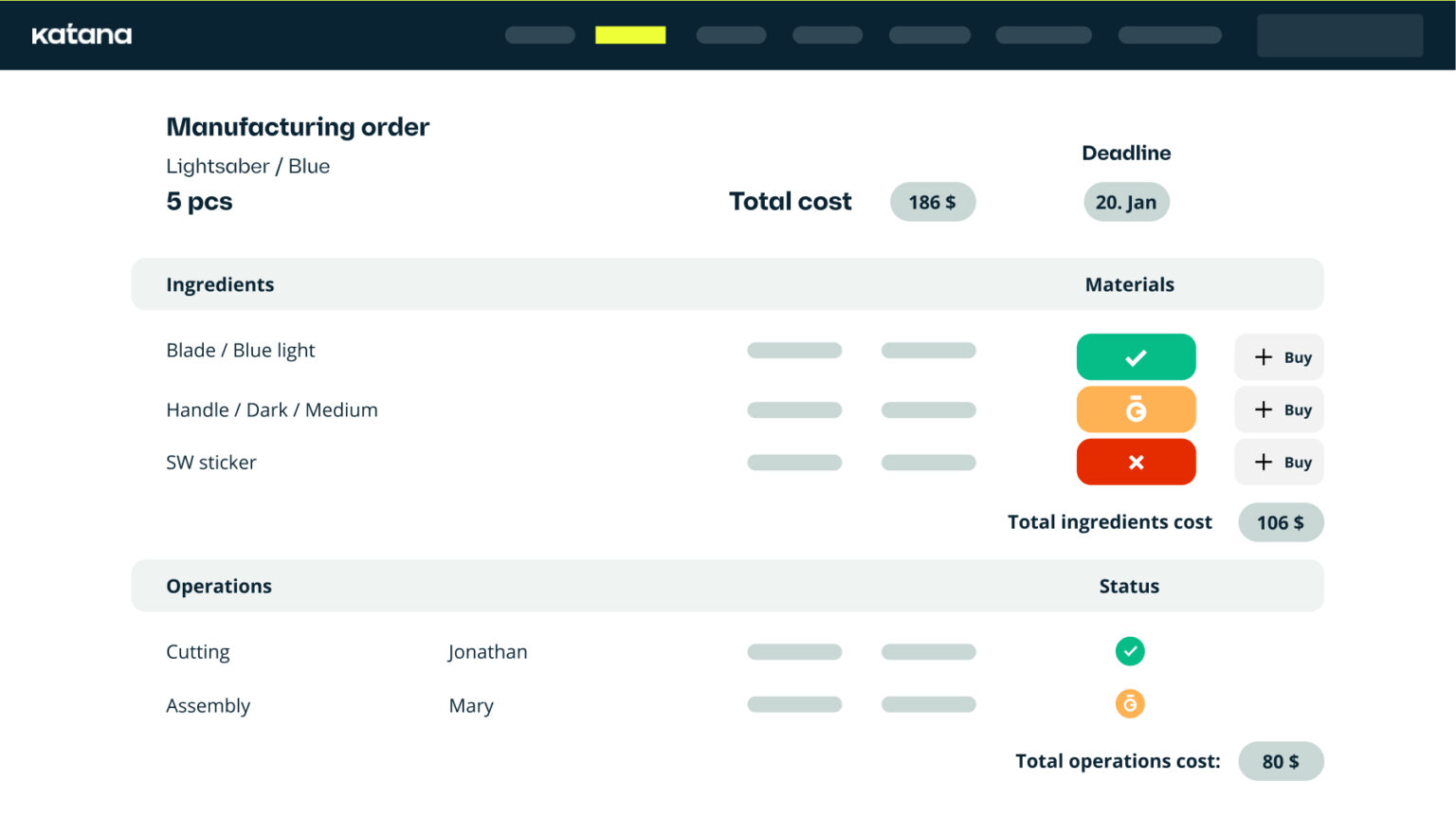Click the 20. Jan Deadline badge
The height and width of the screenshot is (818, 1456).
[x=1126, y=202]
